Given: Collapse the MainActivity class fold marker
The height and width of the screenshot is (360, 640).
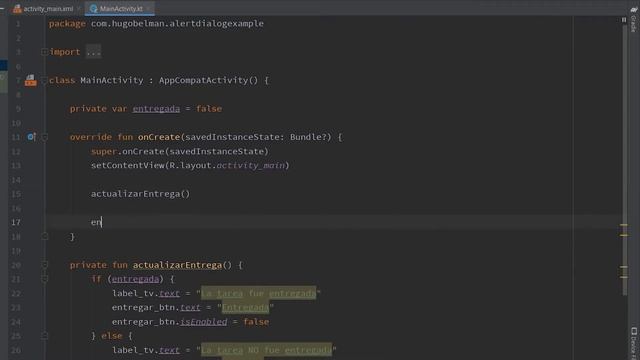Looking at the screenshot, I should (44, 80).
